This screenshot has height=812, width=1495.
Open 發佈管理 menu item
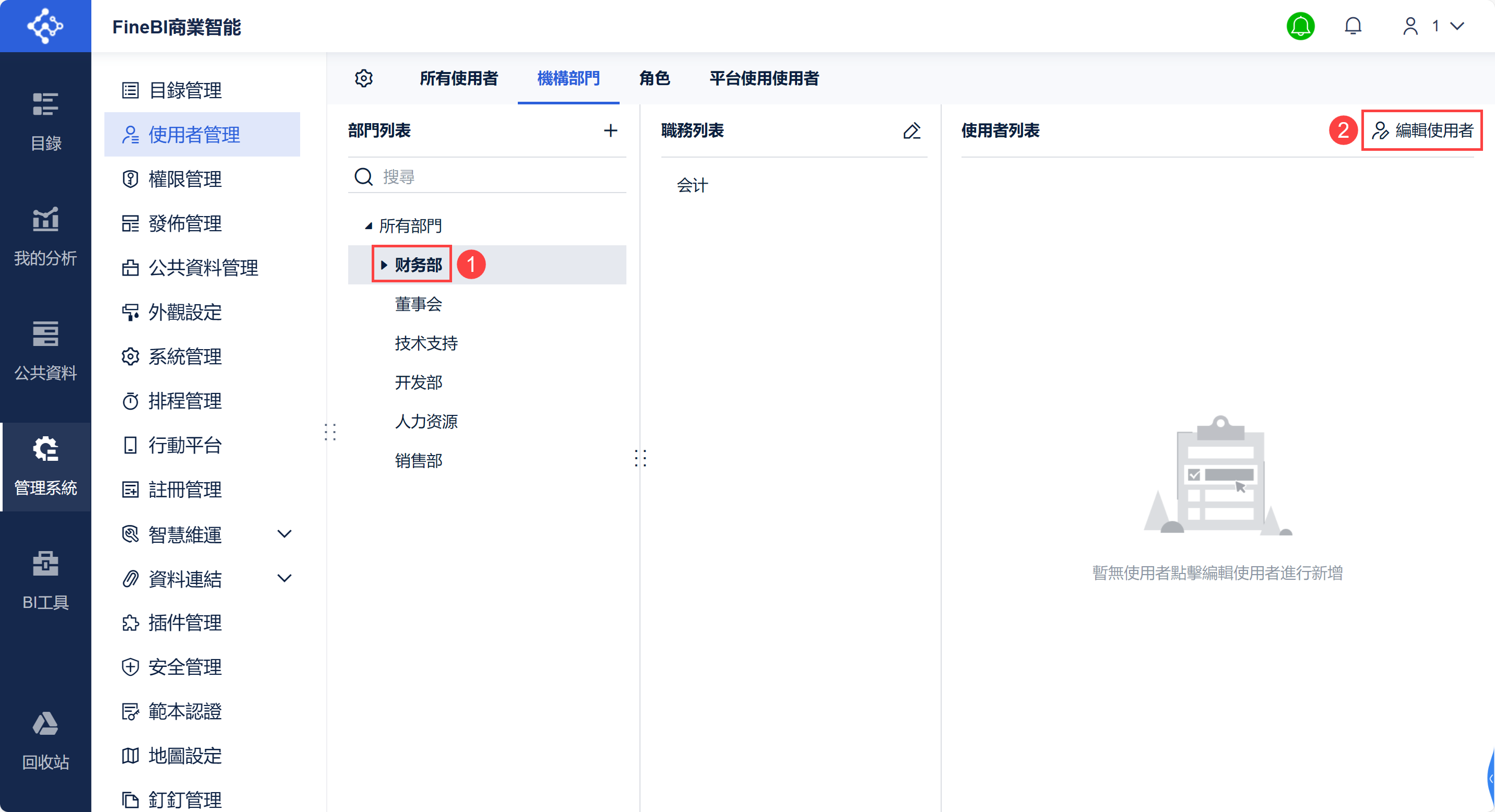point(202,223)
